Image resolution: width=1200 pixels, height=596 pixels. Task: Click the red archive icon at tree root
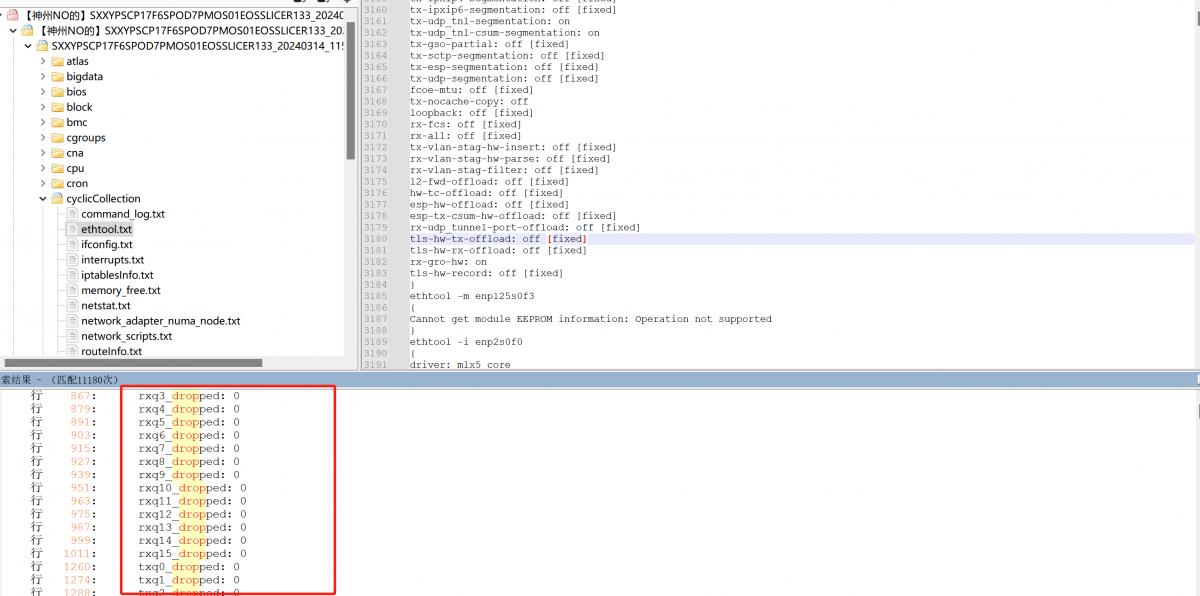click(x=12, y=16)
